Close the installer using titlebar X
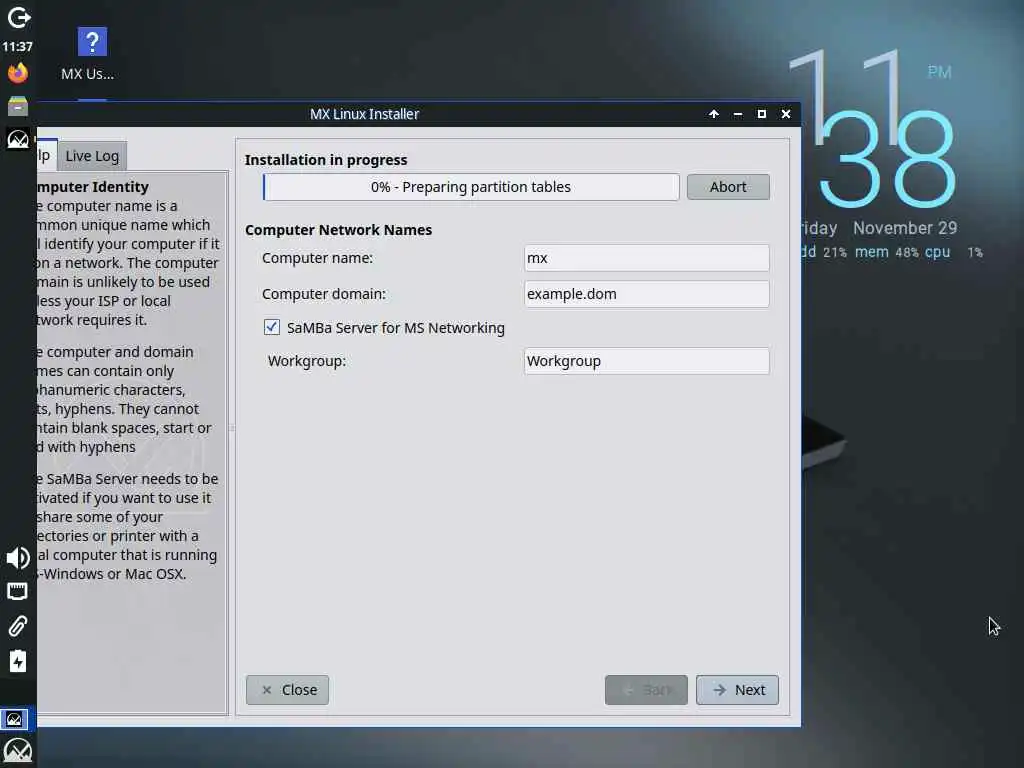This screenshot has width=1024, height=768. (x=786, y=114)
